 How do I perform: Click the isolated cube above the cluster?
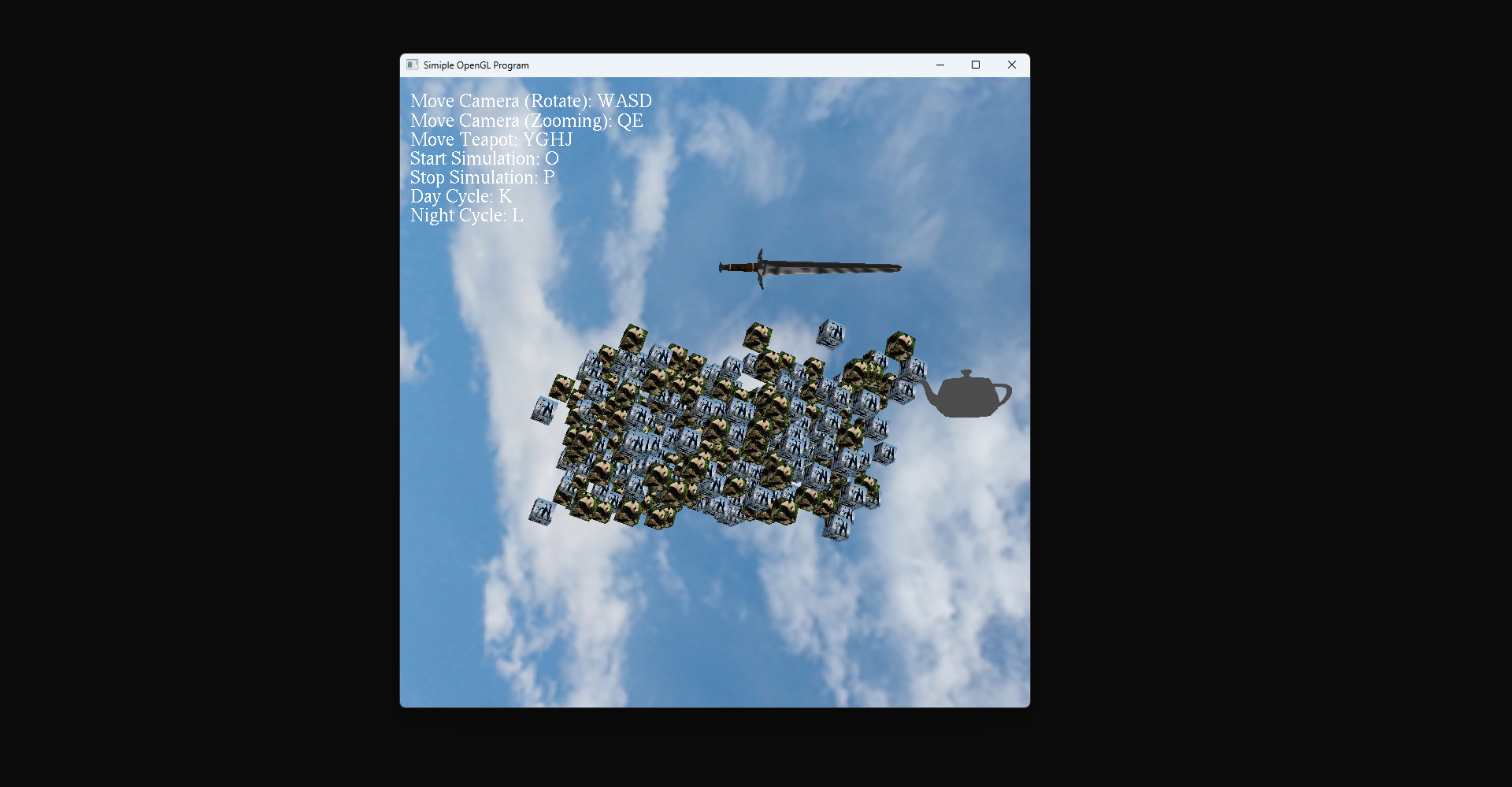(x=831, y=333)
